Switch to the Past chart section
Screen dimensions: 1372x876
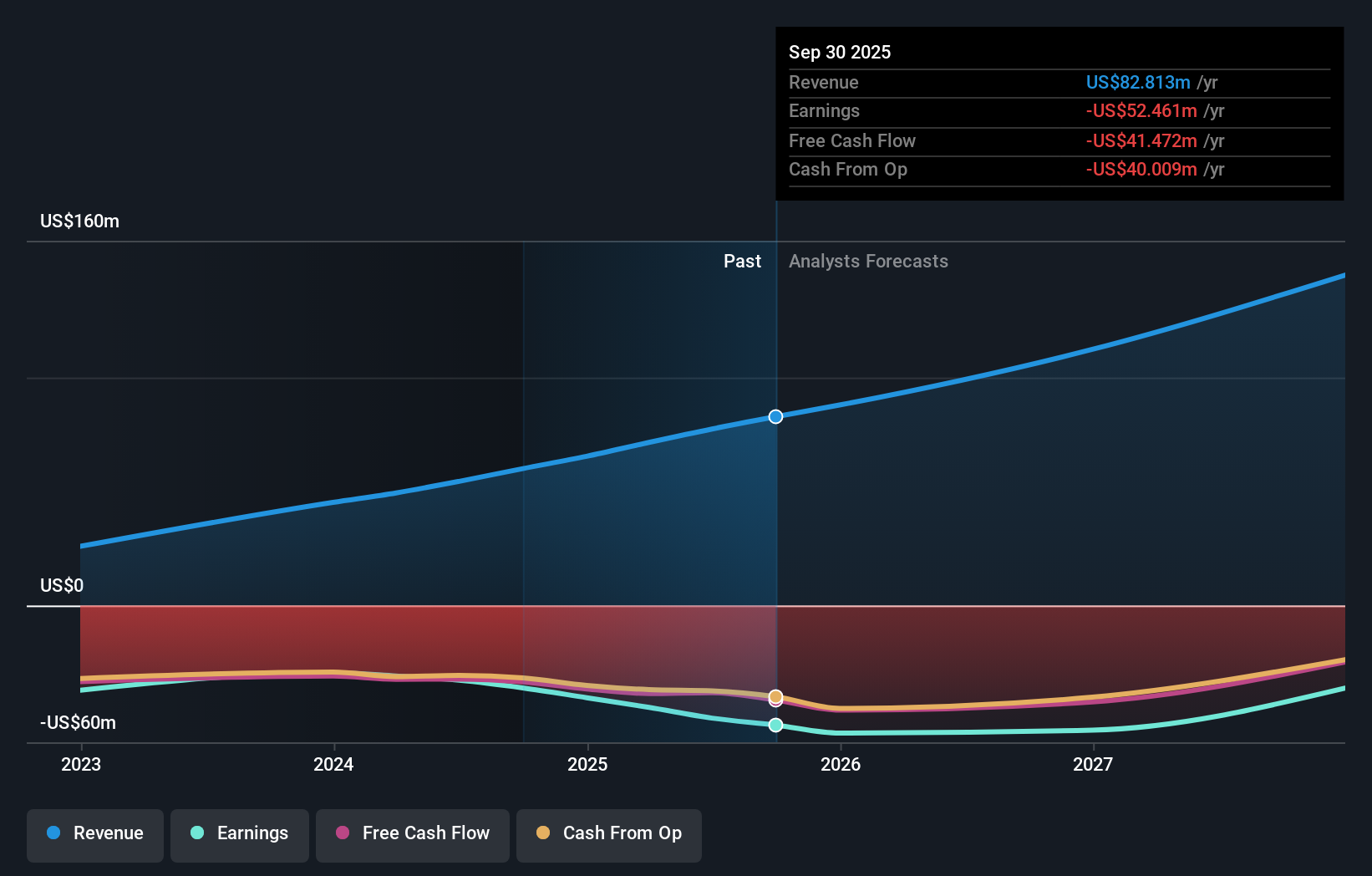pyautogui.click(x=742, y=261)
